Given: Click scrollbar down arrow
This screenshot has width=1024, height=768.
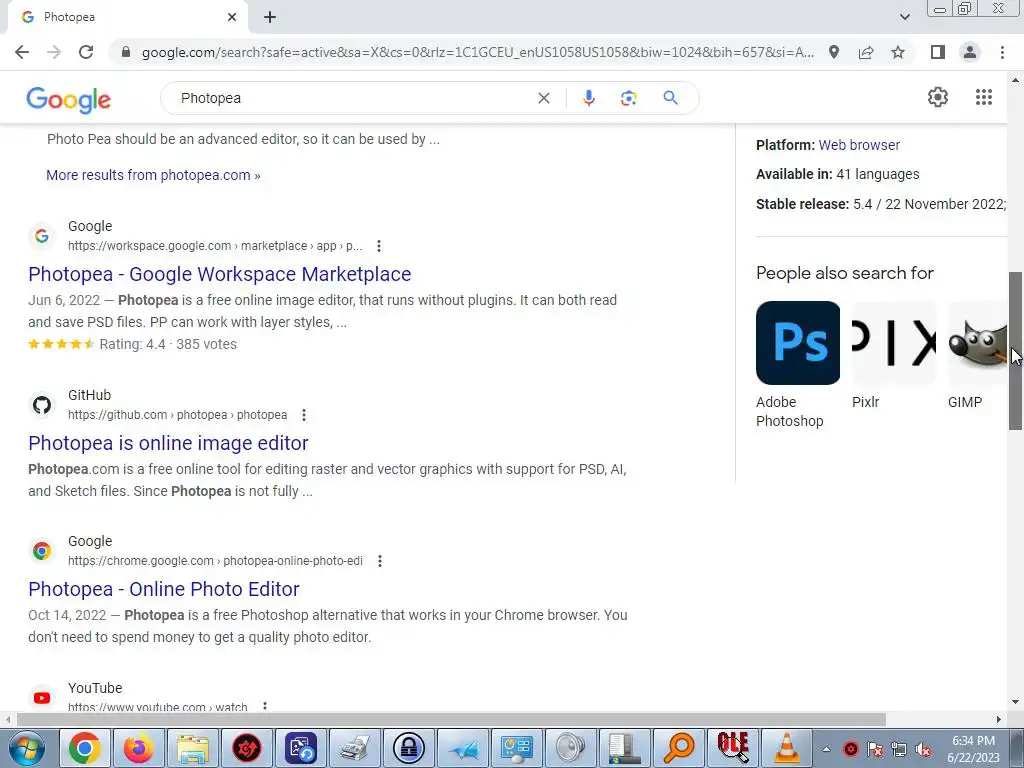Looking at the screenshot, I should tap(1015, 703).
